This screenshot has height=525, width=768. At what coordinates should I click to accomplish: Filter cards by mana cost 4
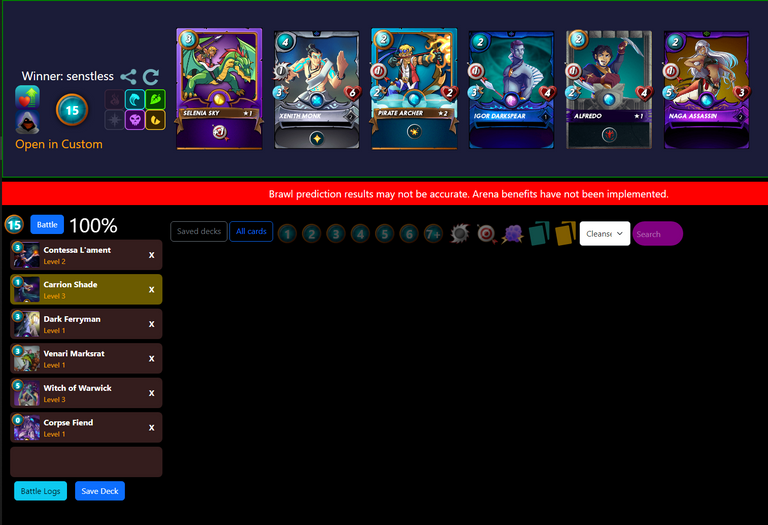click(x=360, y=234)
